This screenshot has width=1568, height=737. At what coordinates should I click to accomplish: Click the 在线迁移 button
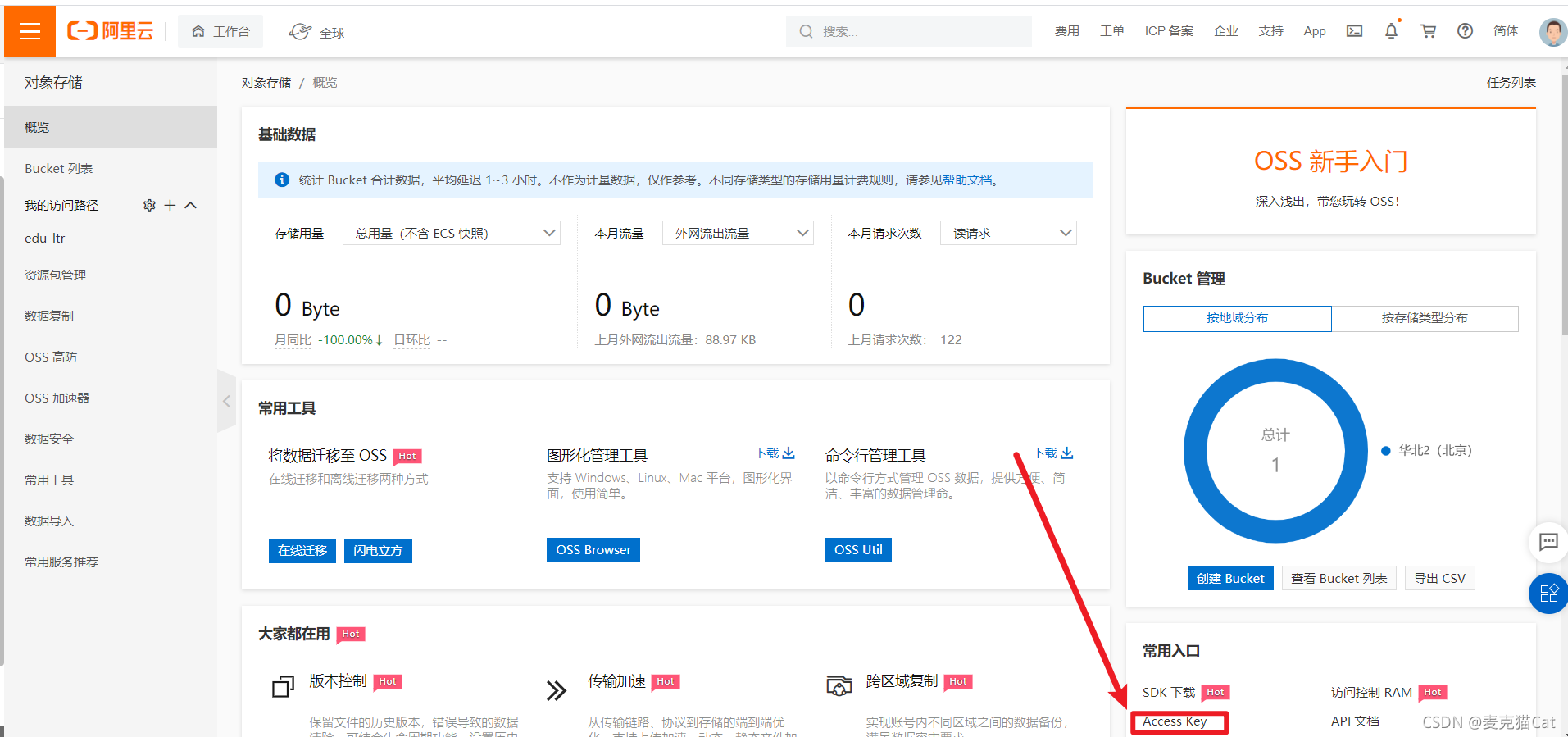302,550
